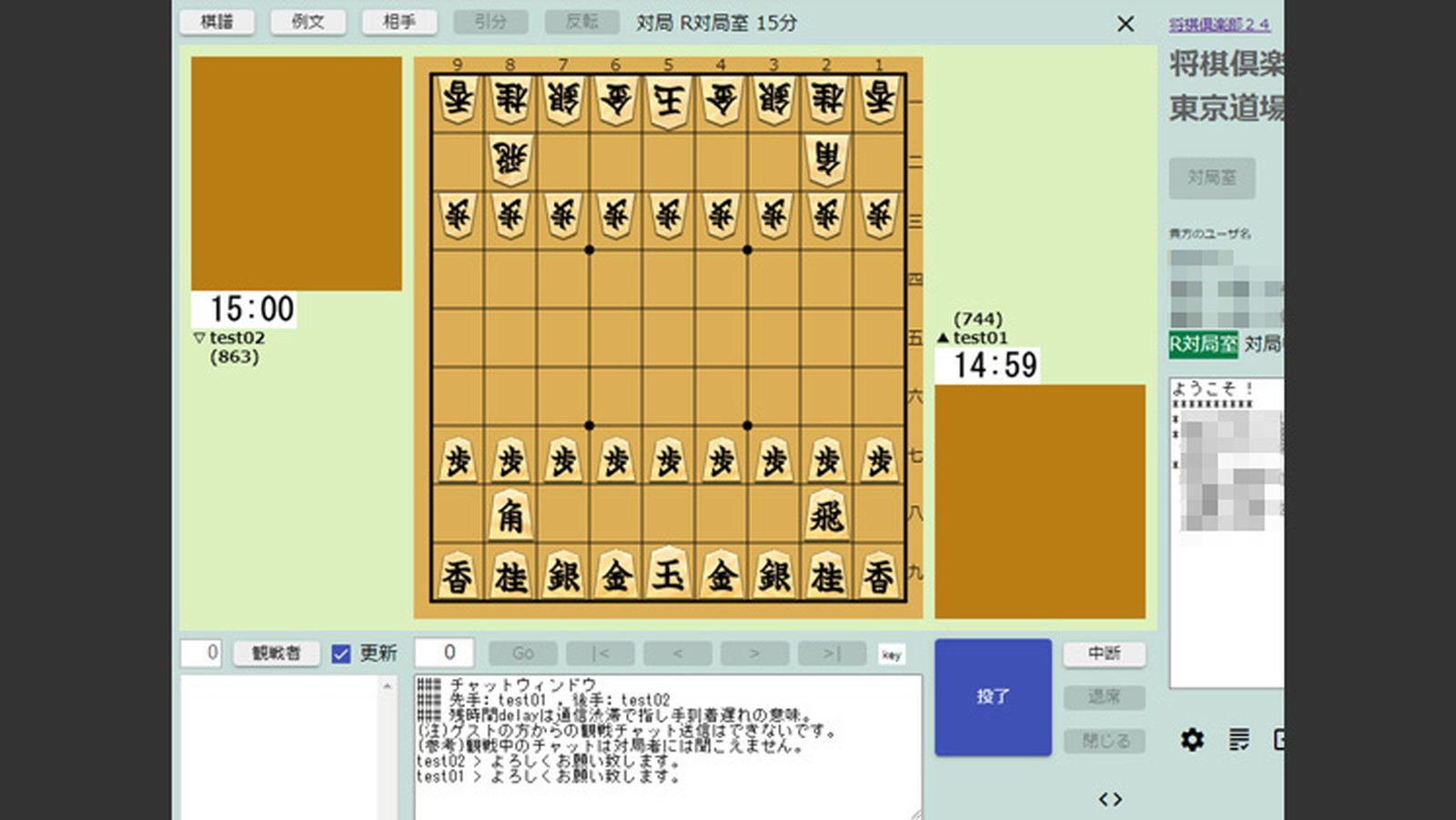
Task: Click the <> expand icon at bottom right
Action: click(x=1112, y=798)
